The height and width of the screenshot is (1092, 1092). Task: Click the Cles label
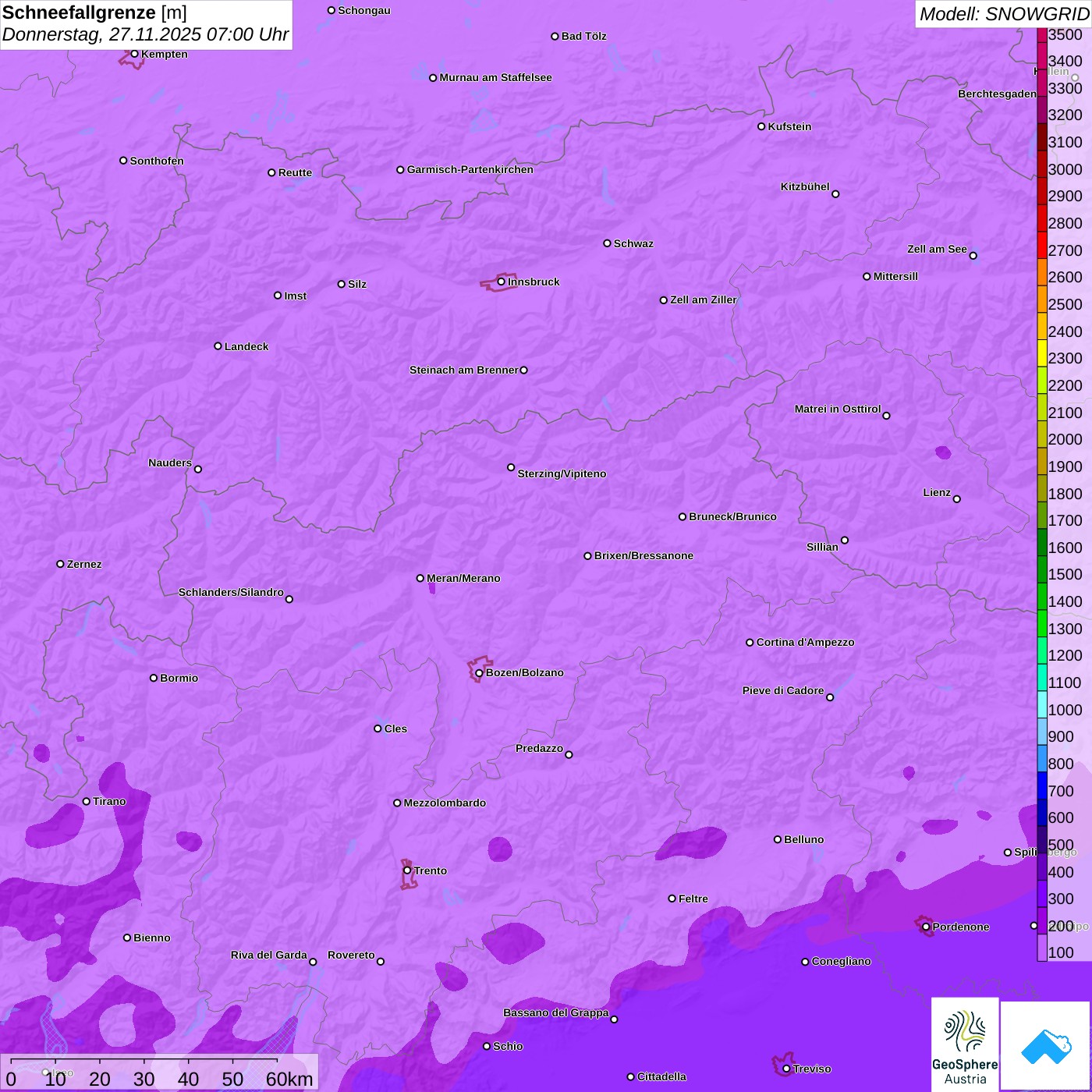pyautogui.click(x=395, y=729)
